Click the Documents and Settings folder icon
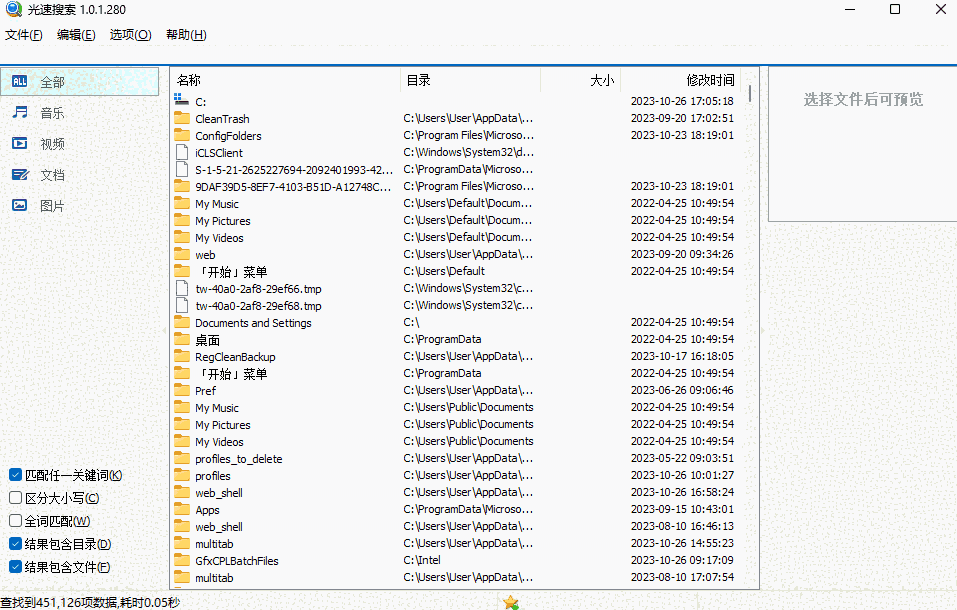957x610 pixels. [182, 322]
